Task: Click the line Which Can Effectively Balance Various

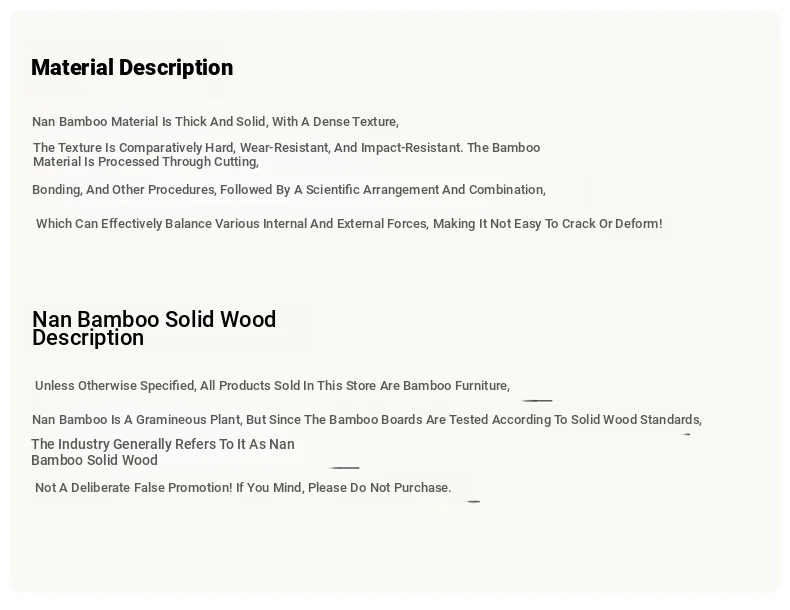Action: click(349, 224)
